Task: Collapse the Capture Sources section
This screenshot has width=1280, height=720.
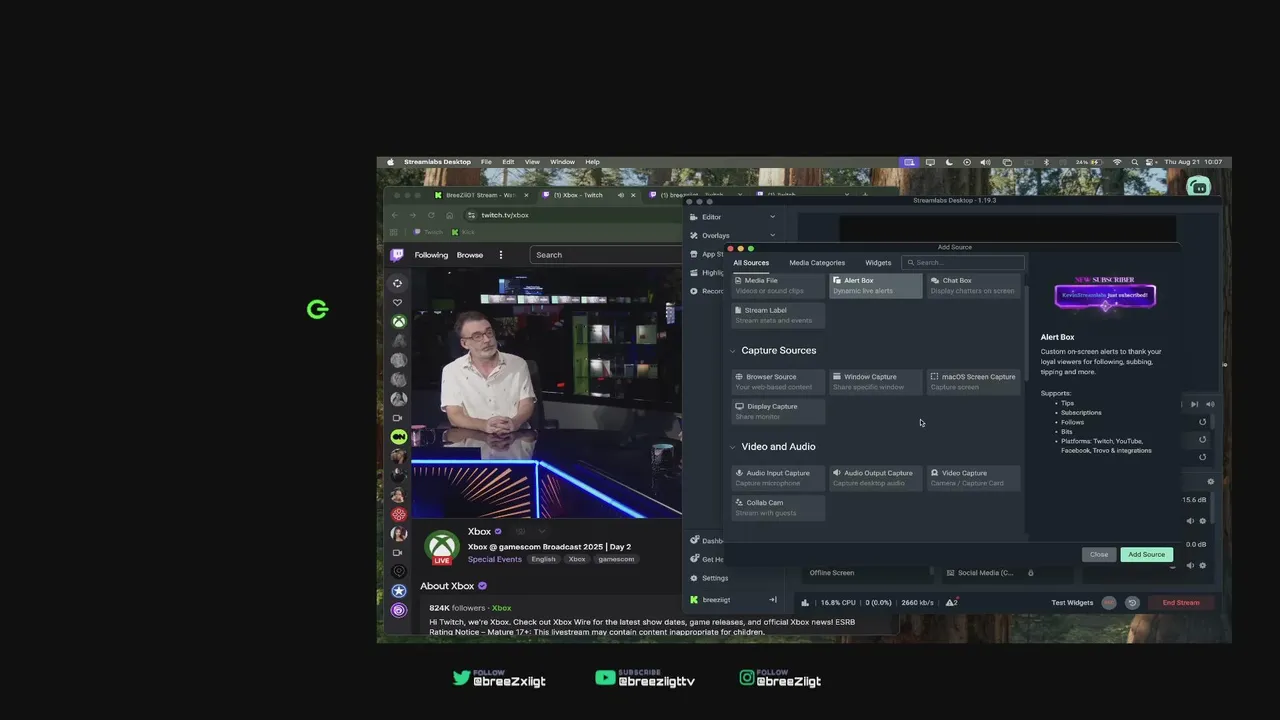Action: pyautogui.click(x=732, y=351)
